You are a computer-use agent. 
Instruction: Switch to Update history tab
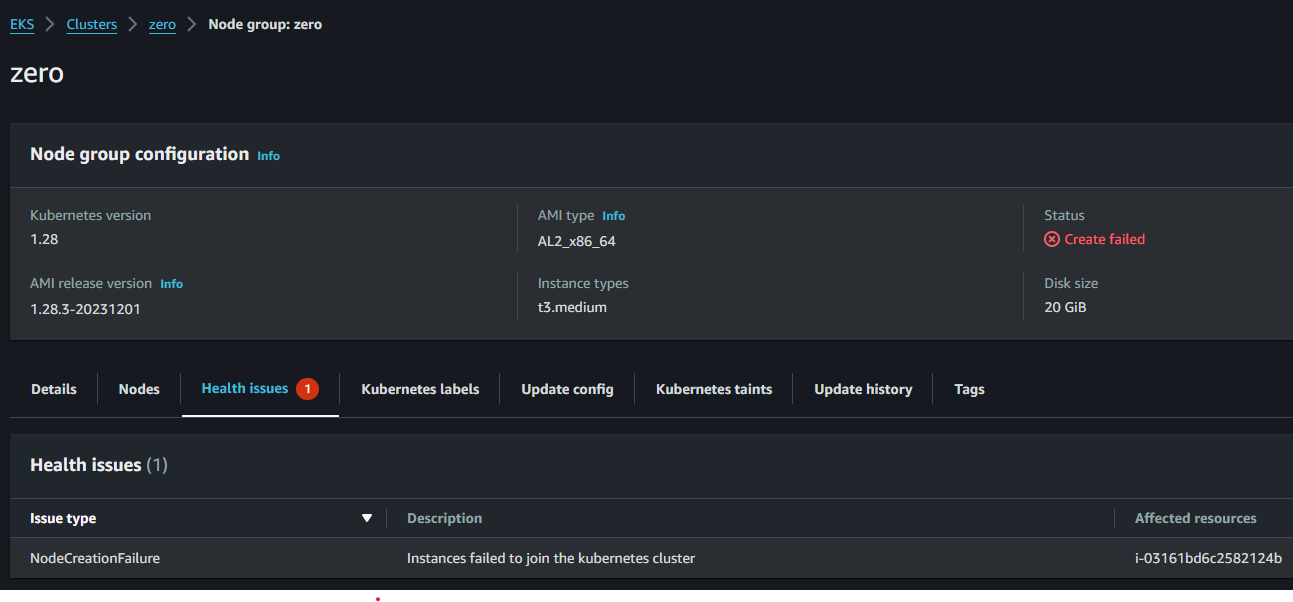tap(863, 389)
